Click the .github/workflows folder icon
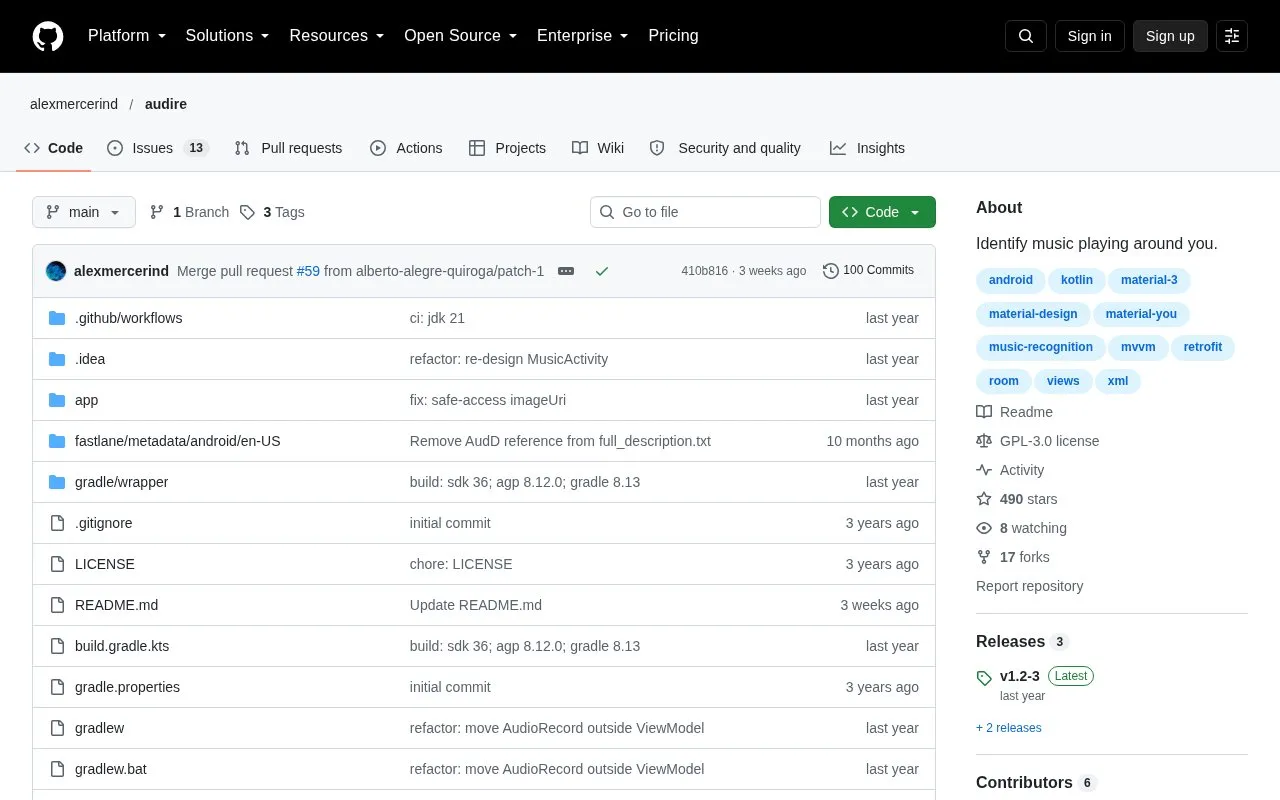Image resolution: width=1280 pixels, height=800 pixels. tap(57, 318)
